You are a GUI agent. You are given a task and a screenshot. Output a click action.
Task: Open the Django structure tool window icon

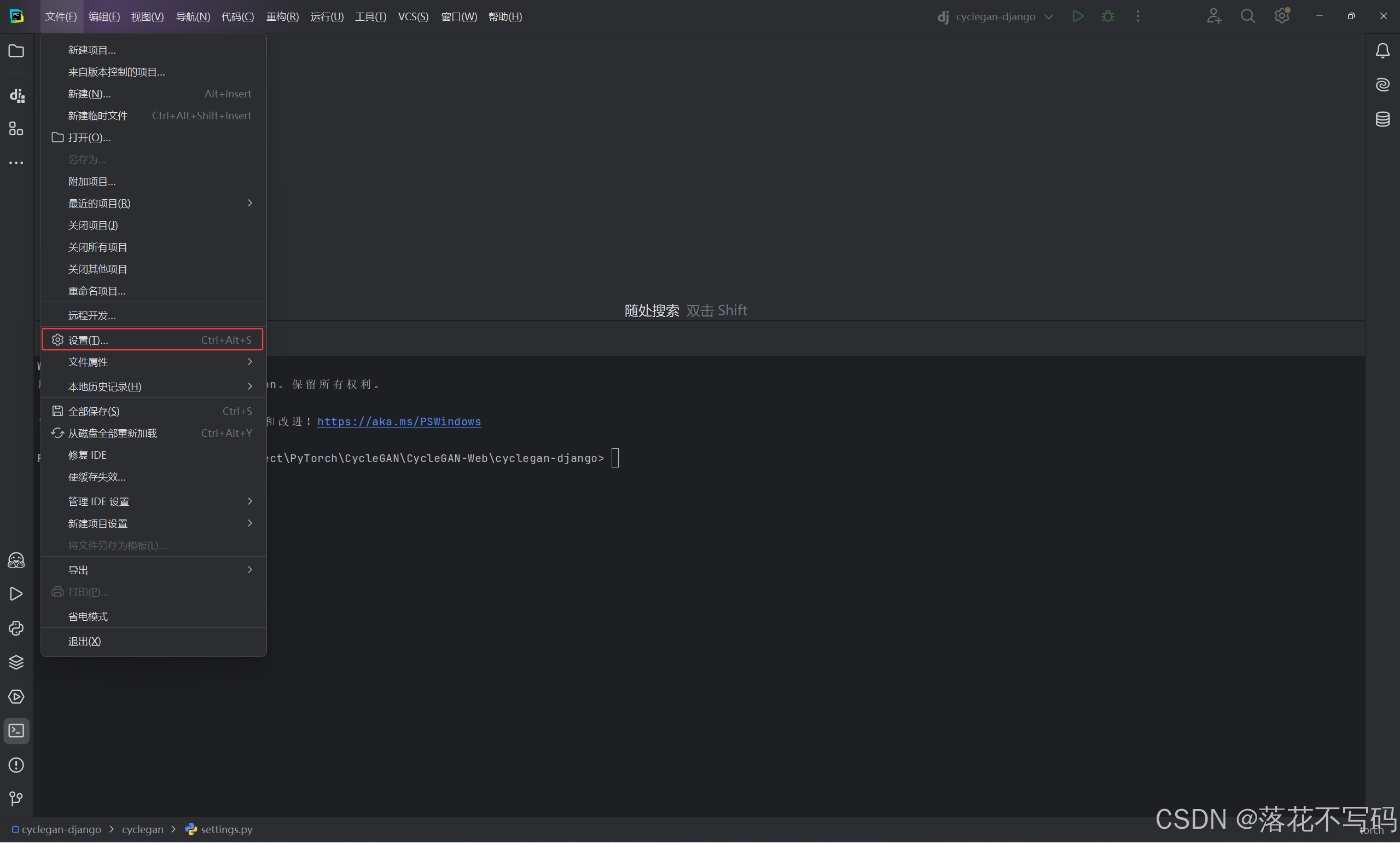tap(16, 95)
